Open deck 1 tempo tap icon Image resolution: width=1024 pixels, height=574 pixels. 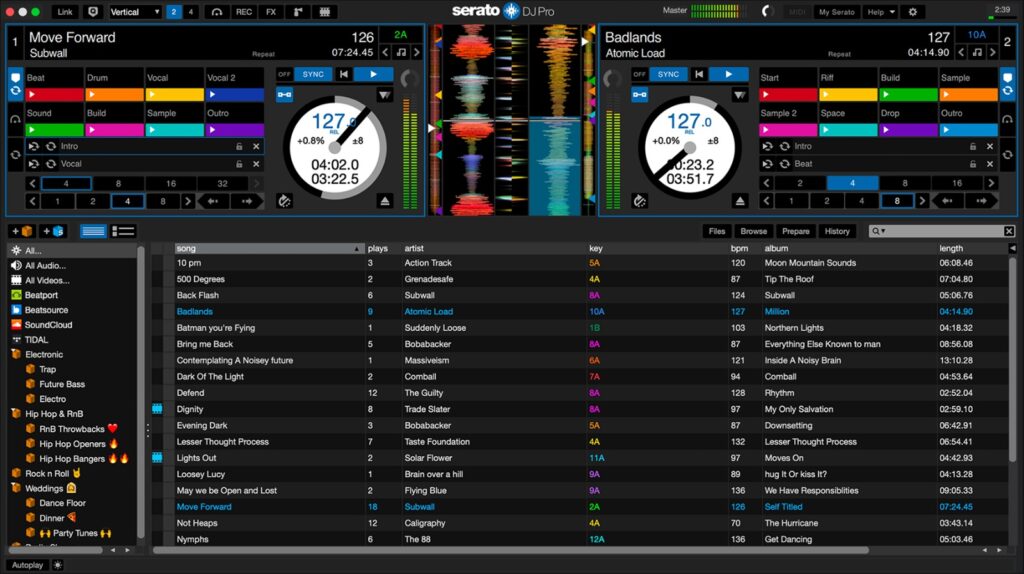284,201
